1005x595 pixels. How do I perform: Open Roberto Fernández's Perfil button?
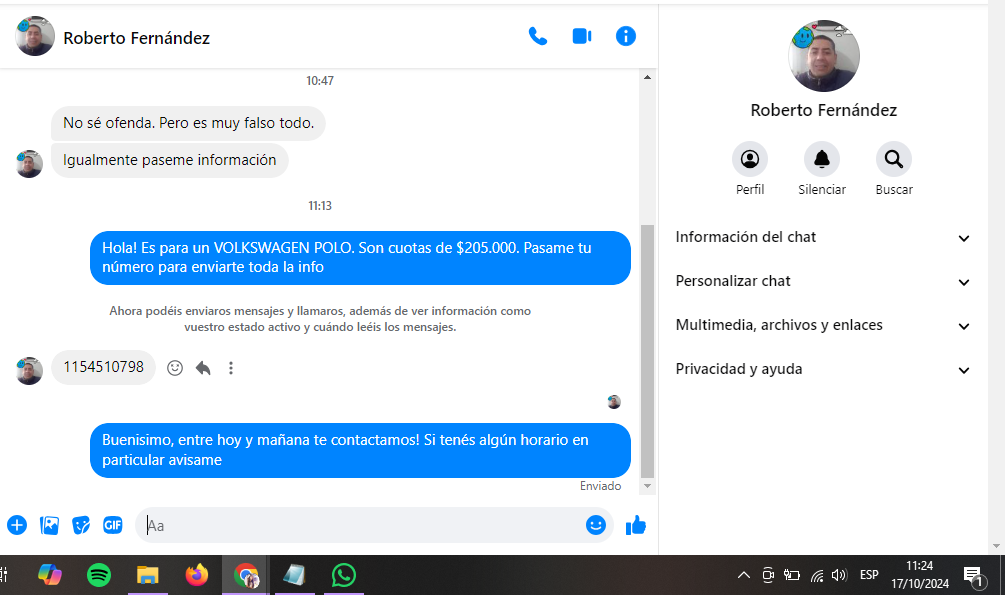coord(750,159)
